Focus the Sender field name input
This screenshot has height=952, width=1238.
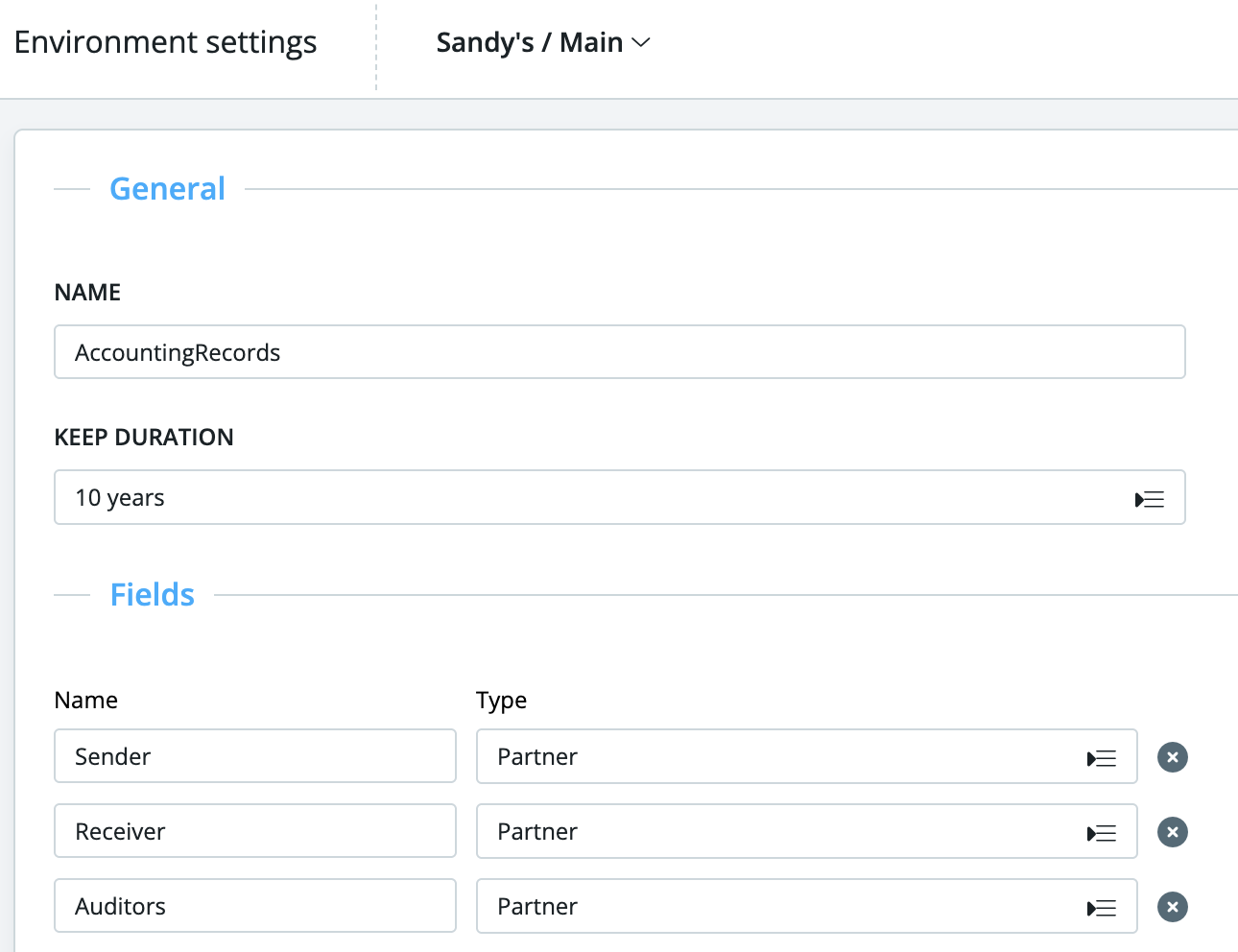coord(254,756)
